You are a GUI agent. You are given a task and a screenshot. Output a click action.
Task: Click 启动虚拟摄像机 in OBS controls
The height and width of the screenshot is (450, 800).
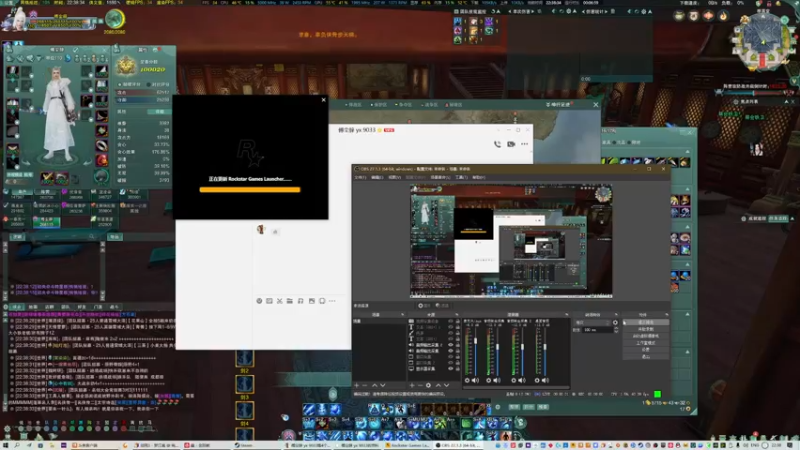(645, 336)
